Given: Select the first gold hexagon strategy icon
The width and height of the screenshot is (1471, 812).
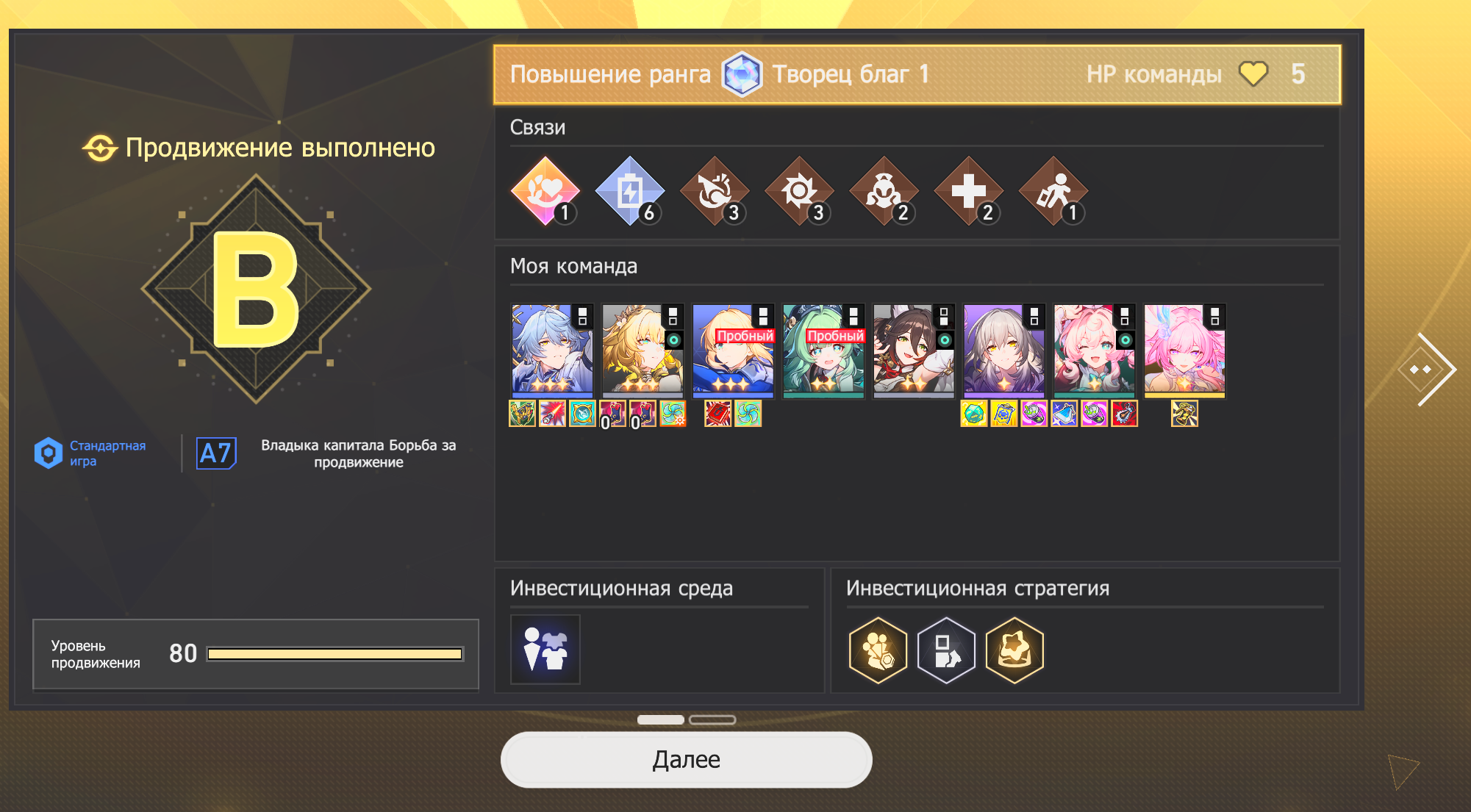Looking at the screenshot, I should coord(878,650).
